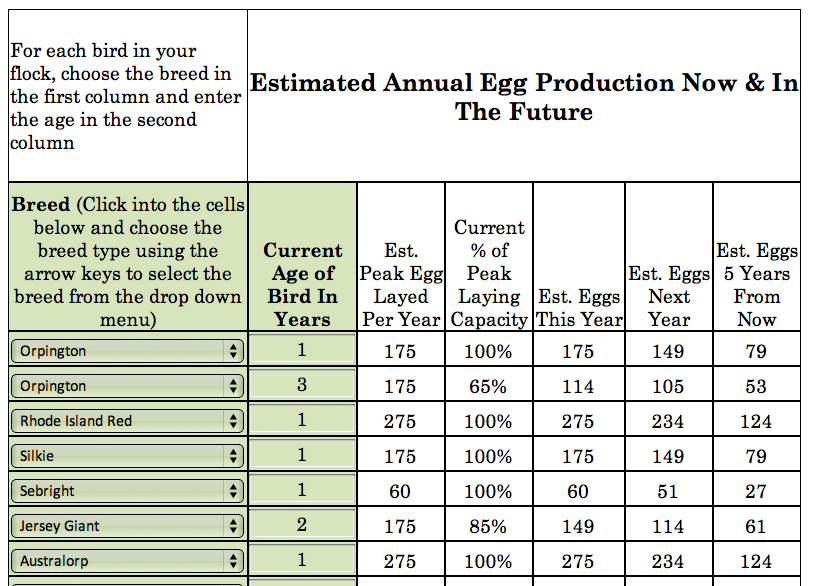Select the age cell for Rhode Island Red
This screenshot has width=814, height=586.
[x=302, y=420]
